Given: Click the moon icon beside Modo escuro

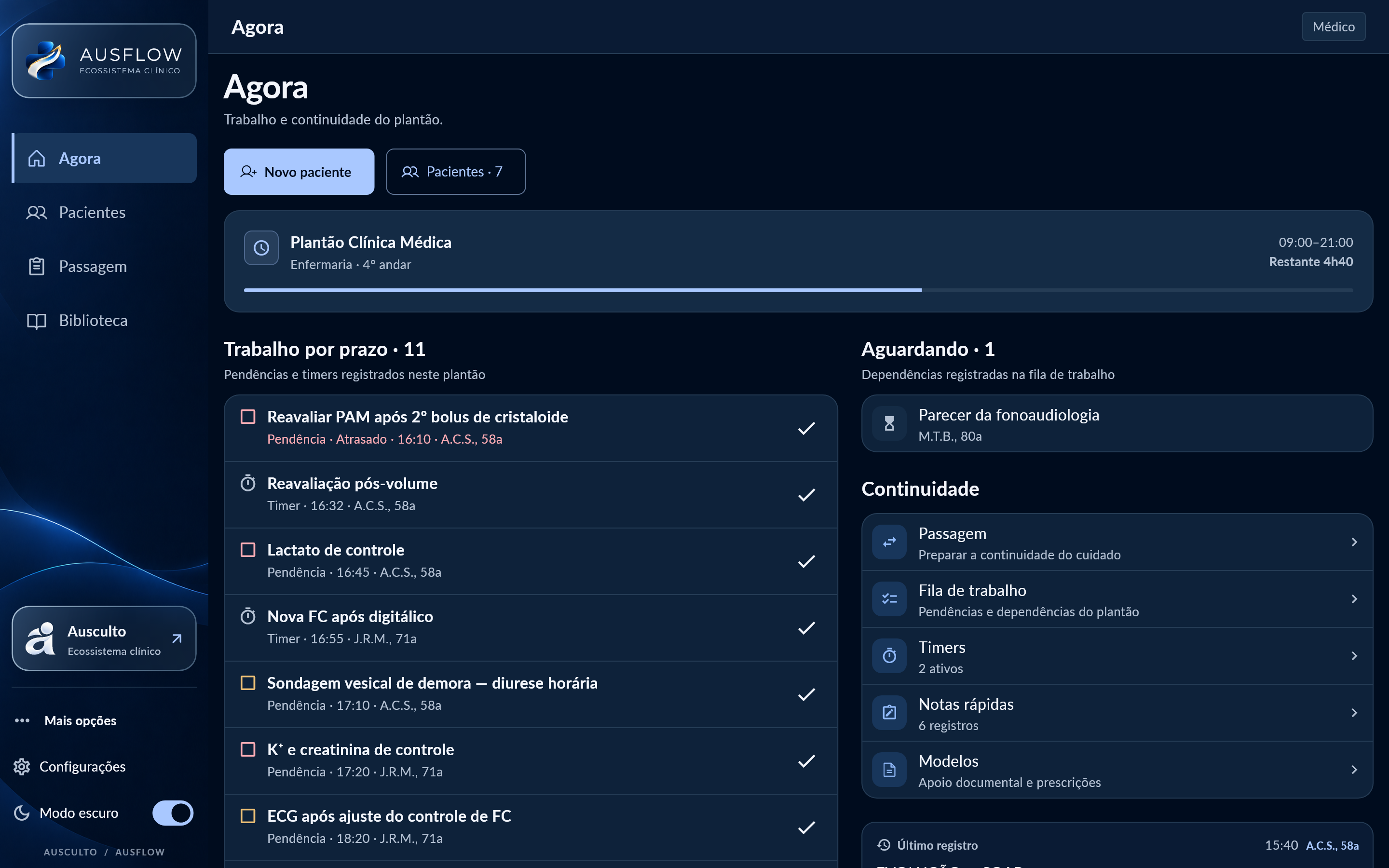Looking at the screenshot, I should pos(22,813).
